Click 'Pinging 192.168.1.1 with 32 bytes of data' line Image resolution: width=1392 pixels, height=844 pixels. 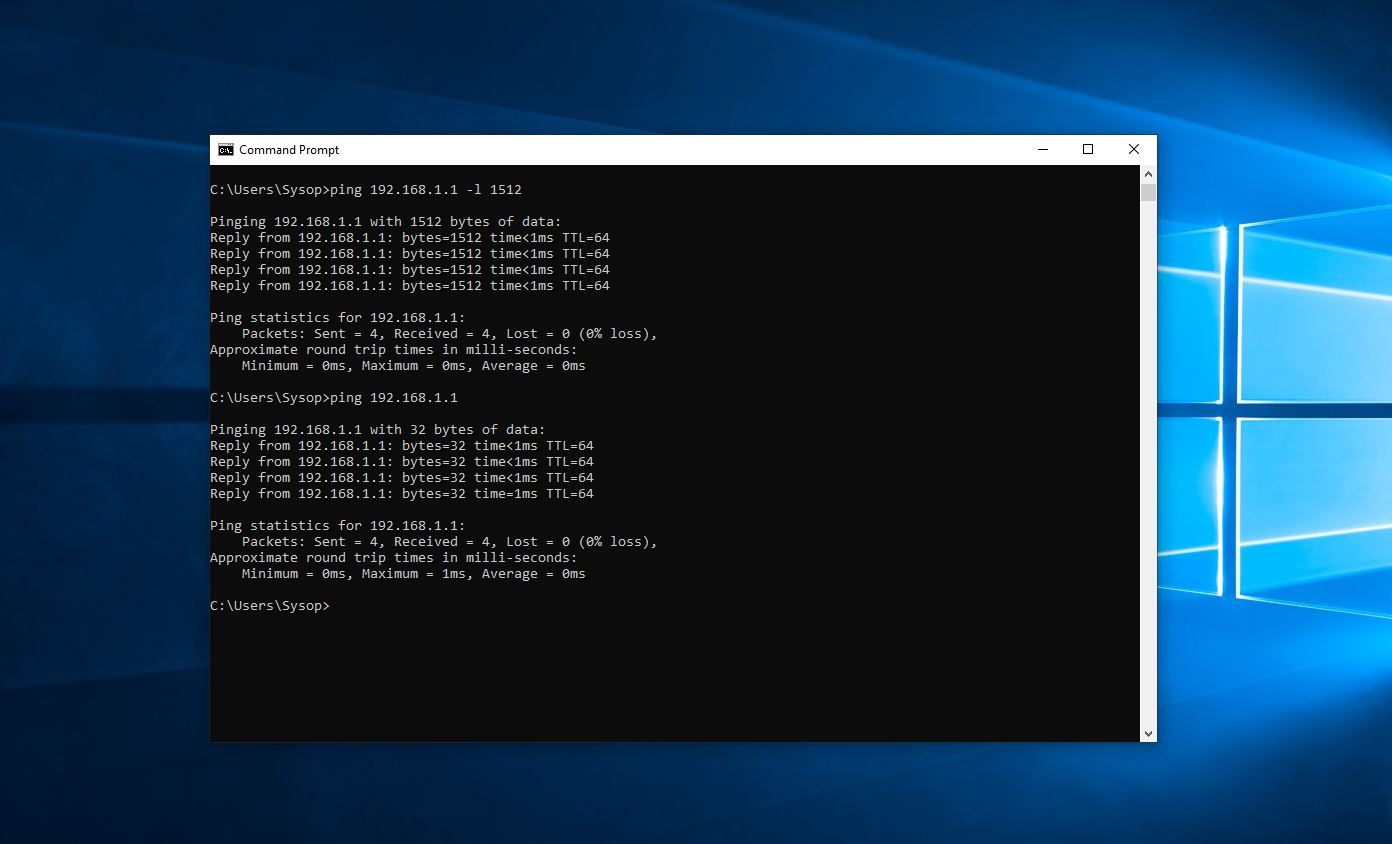pos(378,429)
